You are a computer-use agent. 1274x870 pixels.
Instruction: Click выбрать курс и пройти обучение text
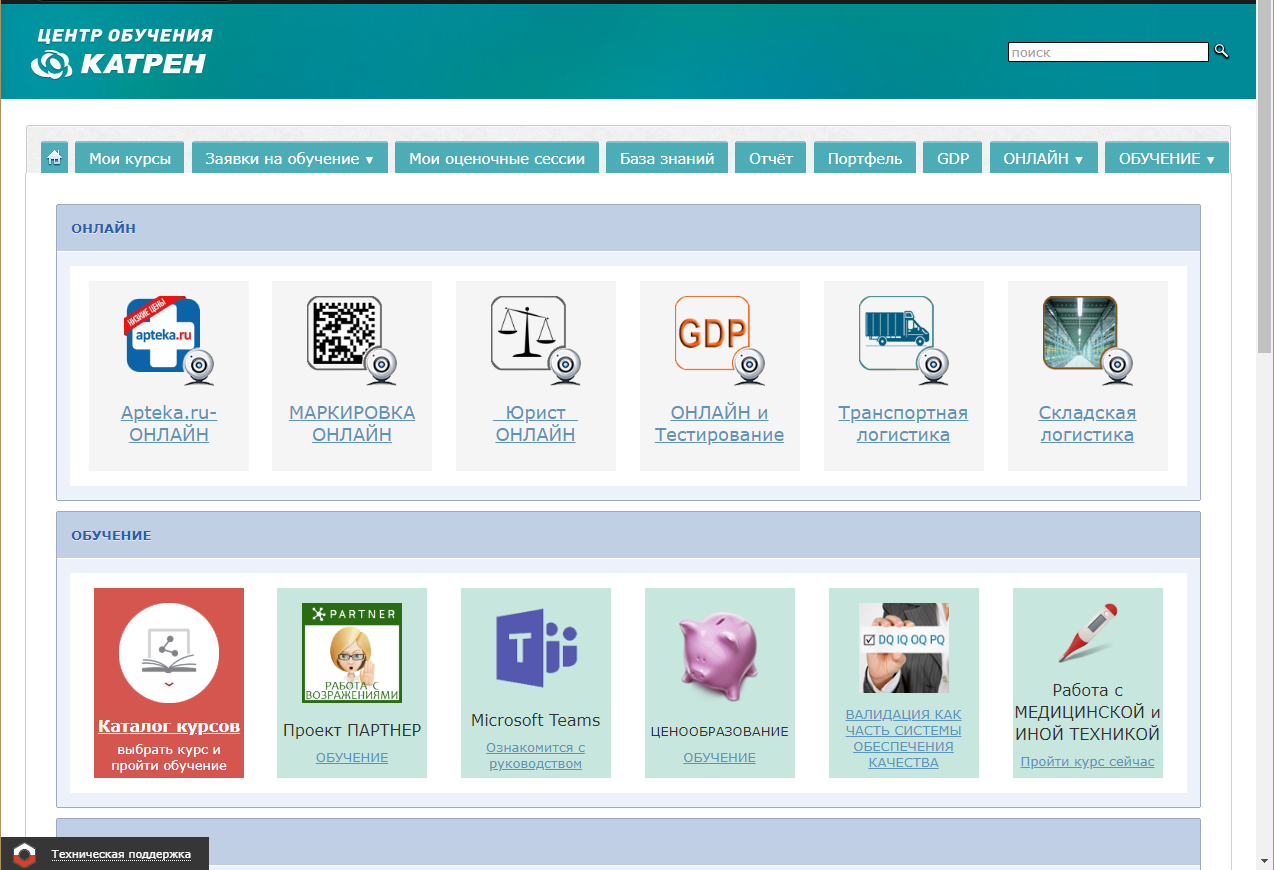tap(169, 758)
